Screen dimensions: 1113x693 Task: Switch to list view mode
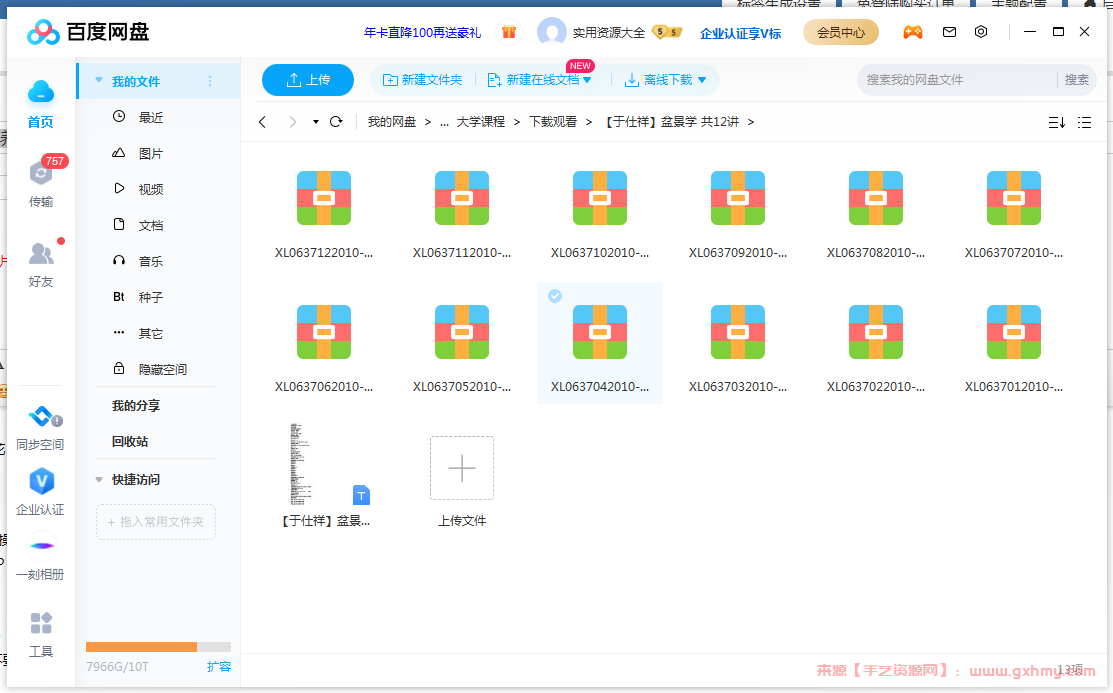pos(1085,122)
